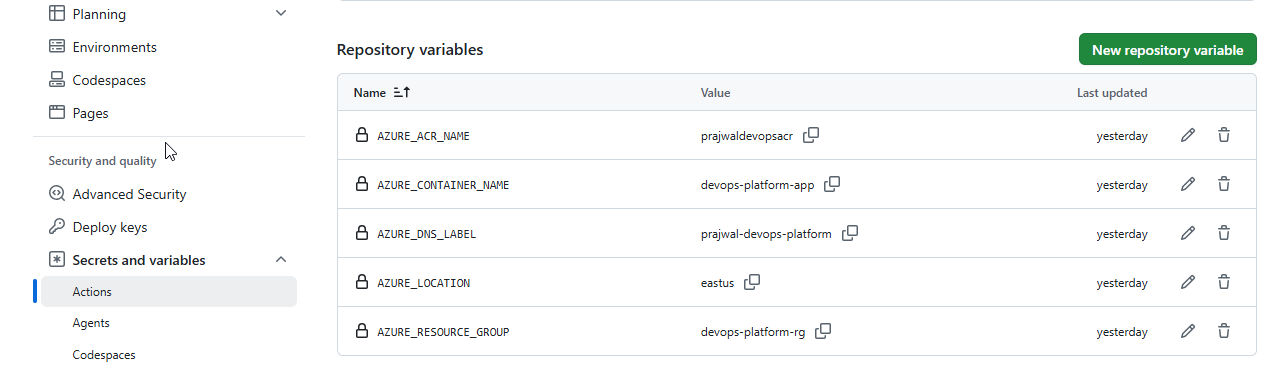The image size is (1272, 377).
Task: Click the Last updated column header
Action: click(1112, 93)
